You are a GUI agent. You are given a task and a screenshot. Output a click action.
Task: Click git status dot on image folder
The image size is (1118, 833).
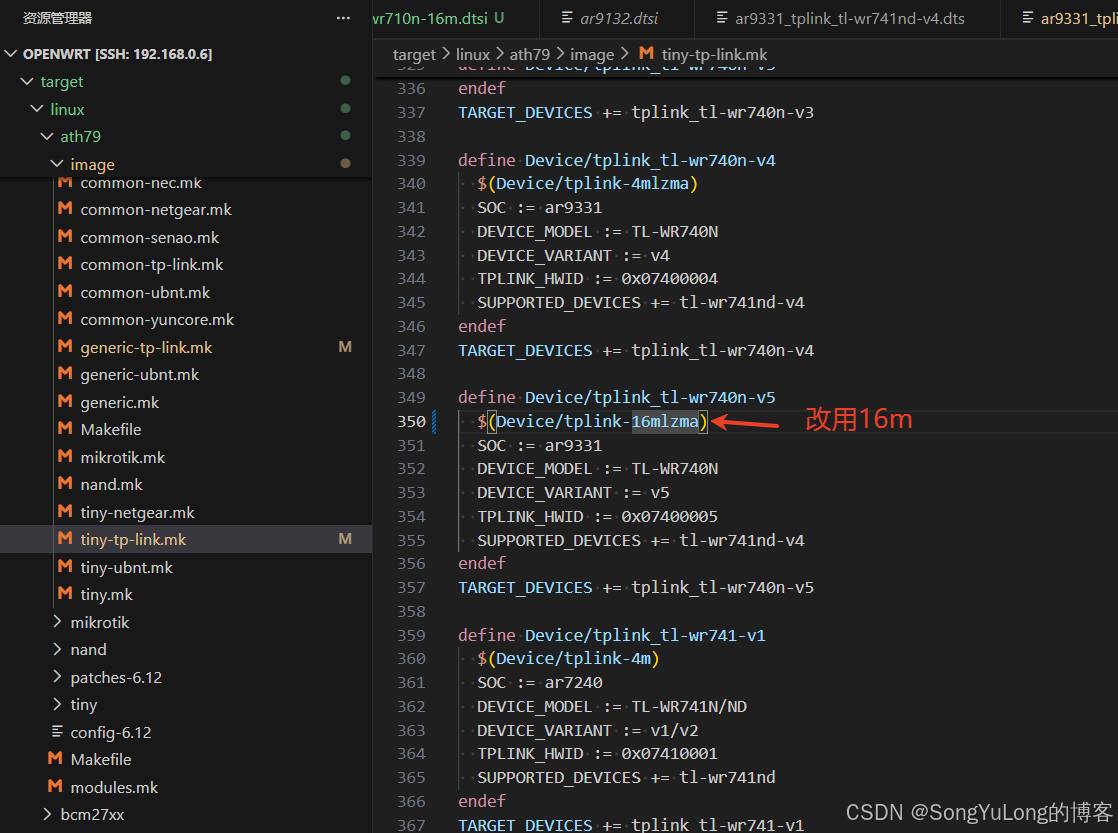pyautogui.click(x=346, y=163)
